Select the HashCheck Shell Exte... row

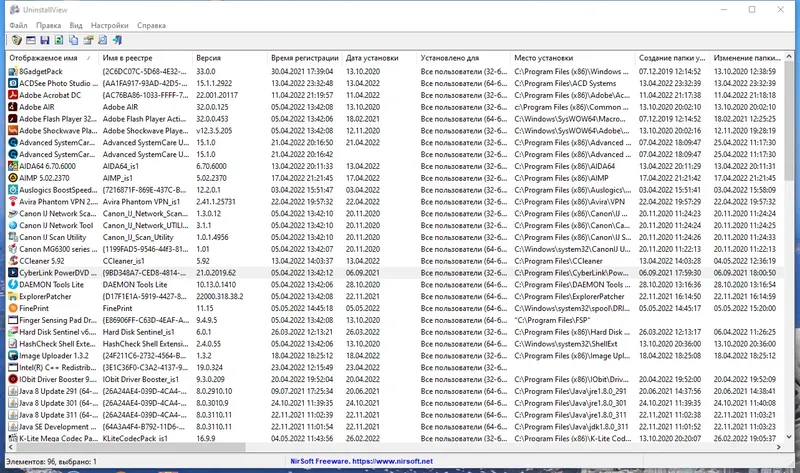click(x=395, y=344)
